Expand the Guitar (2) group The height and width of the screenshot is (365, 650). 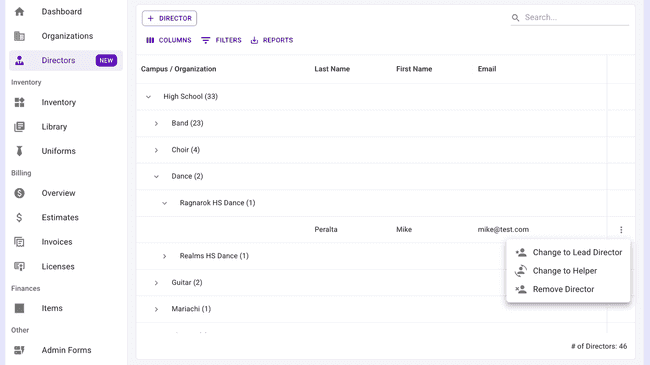click(x=156, y=282)
